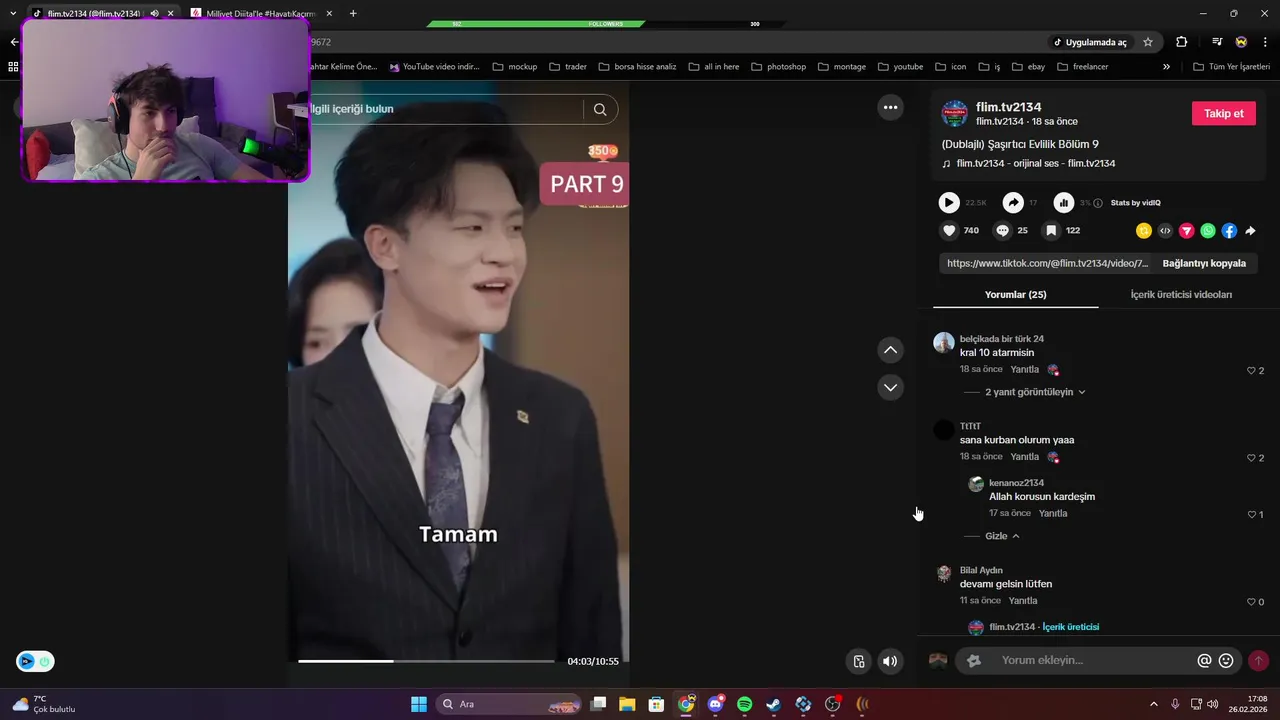Like the video with heart icon

(949, 230)
